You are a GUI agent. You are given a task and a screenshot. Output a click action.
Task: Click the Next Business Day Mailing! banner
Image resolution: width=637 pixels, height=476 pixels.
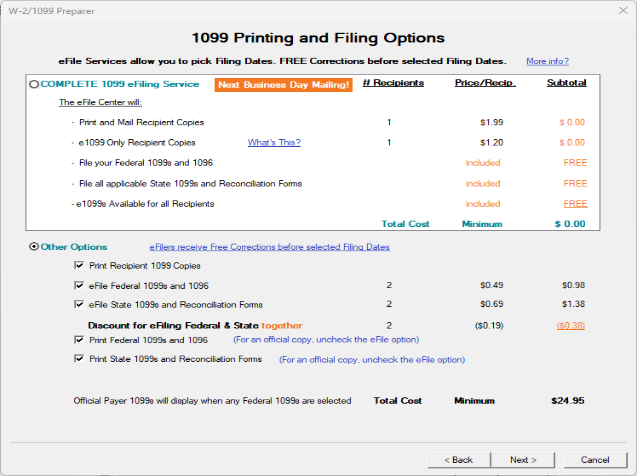(x=282, y=84)
